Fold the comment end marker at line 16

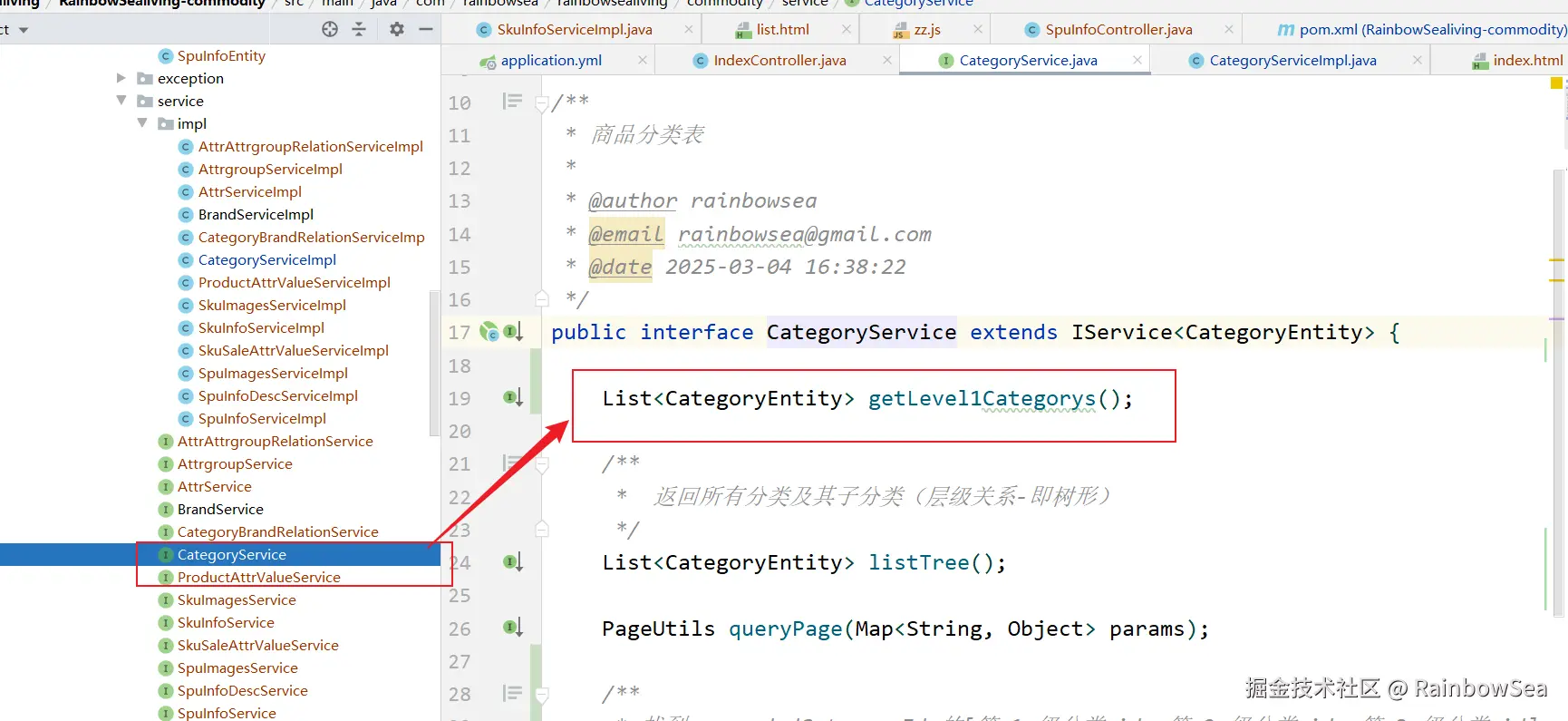[542, 298]
